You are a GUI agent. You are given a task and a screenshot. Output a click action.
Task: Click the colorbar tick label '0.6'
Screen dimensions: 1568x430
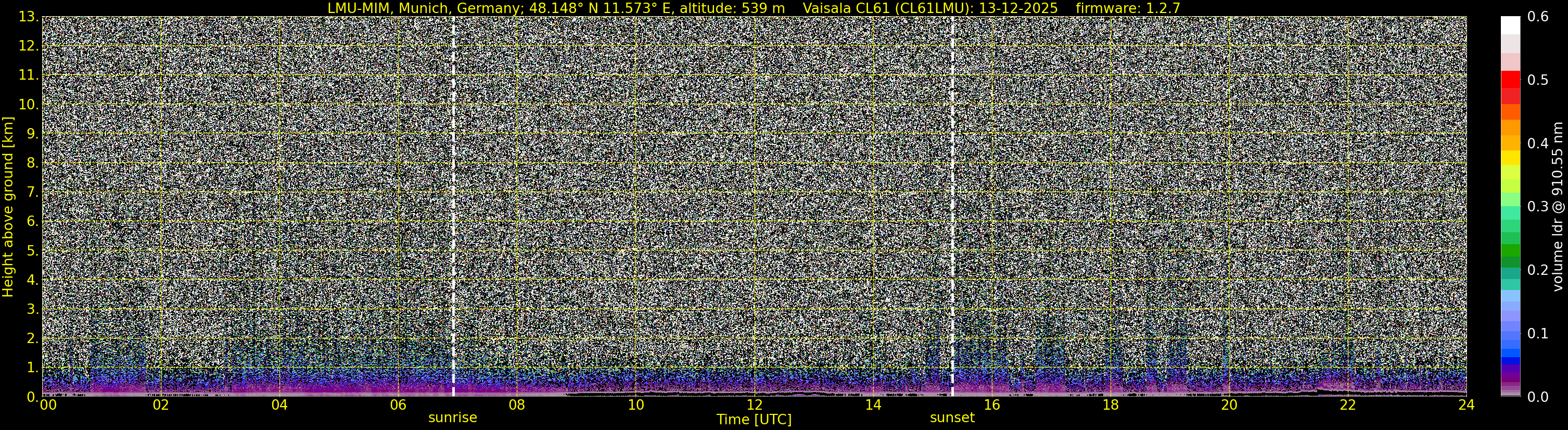(1538, 17)
